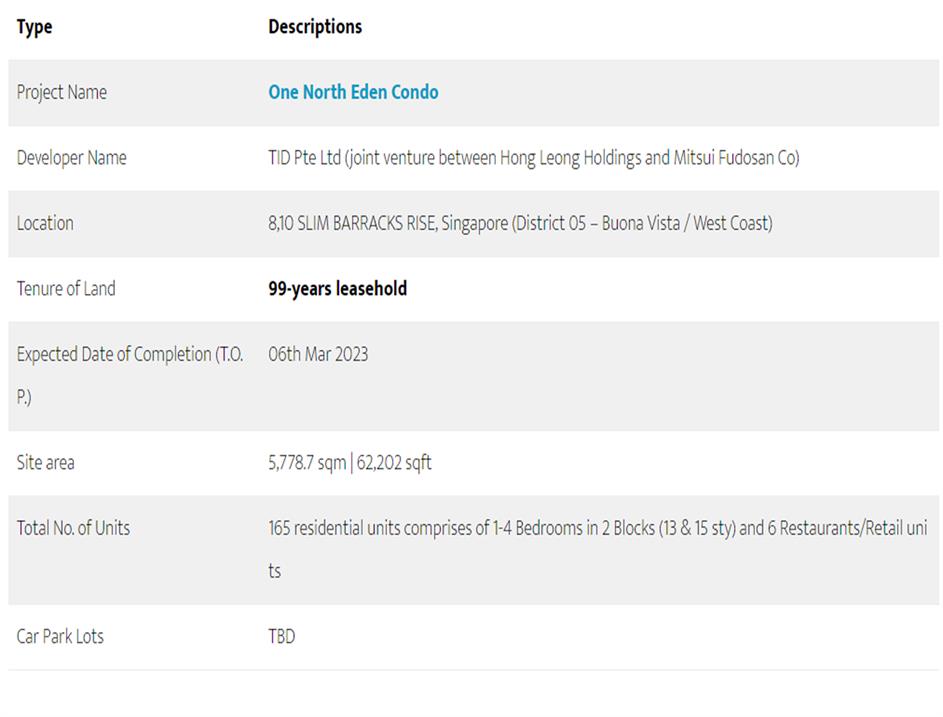Click the 99-years leasehold value

[337, 289]
